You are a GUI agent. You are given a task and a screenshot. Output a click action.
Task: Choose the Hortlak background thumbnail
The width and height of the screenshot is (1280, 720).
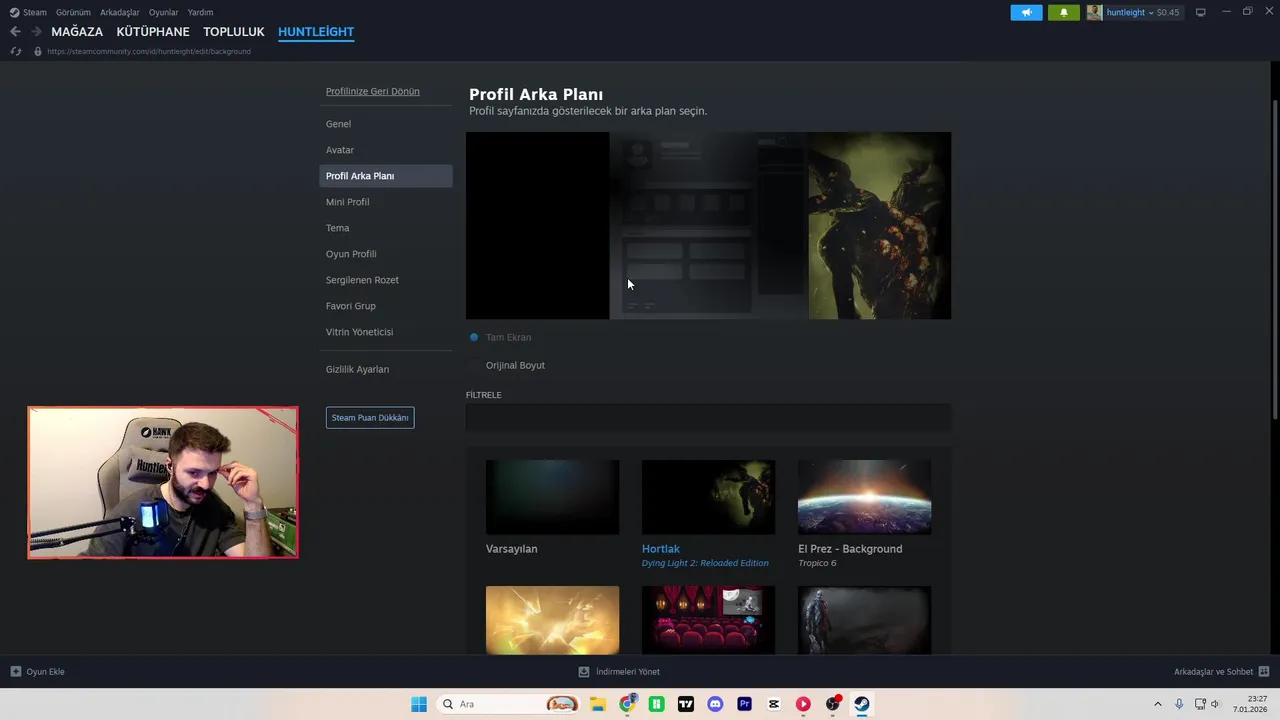pyautogui.click(x=708, y=497)
